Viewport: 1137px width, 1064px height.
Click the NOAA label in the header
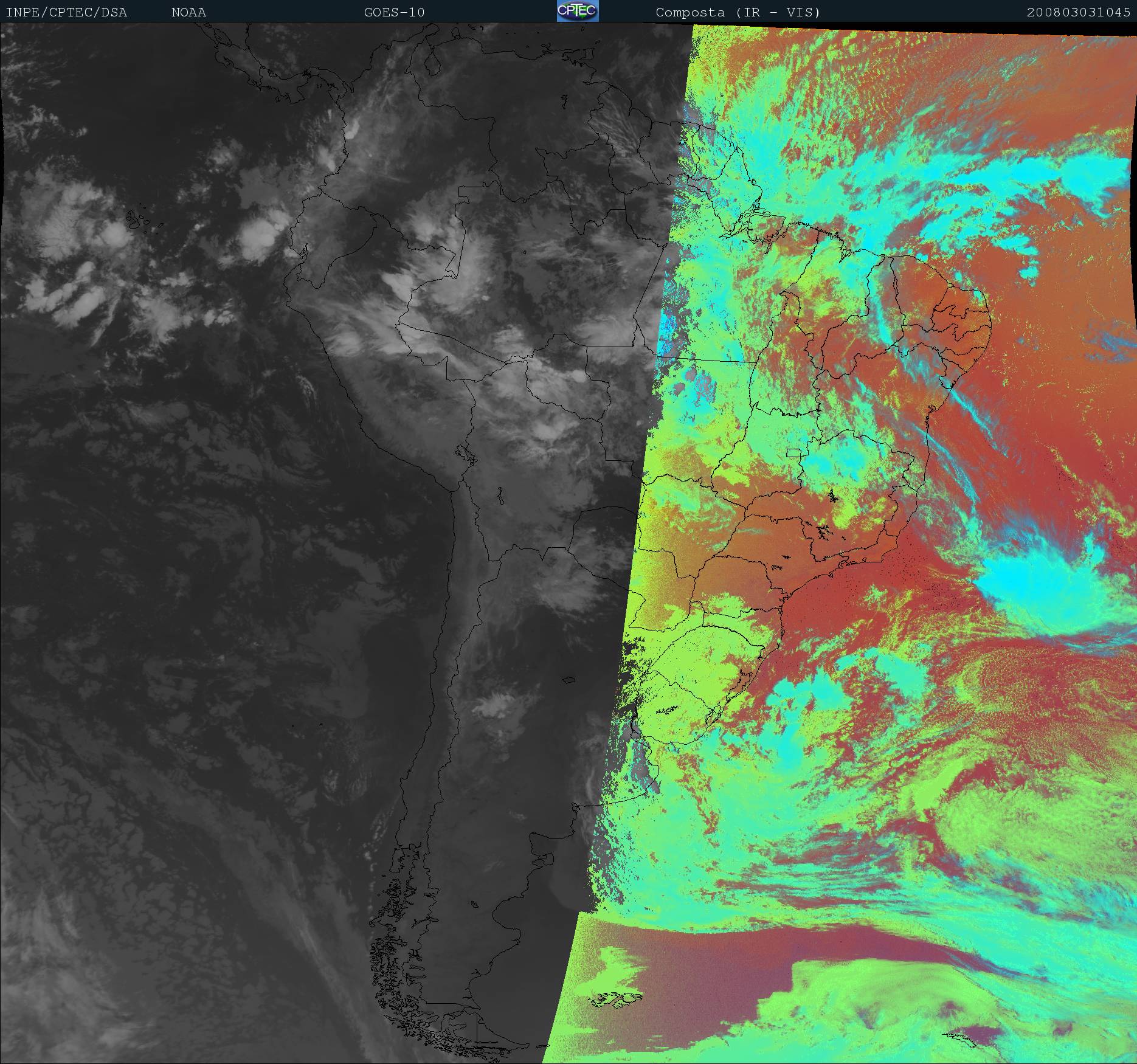pyautogui.click(x=188, y=12)
